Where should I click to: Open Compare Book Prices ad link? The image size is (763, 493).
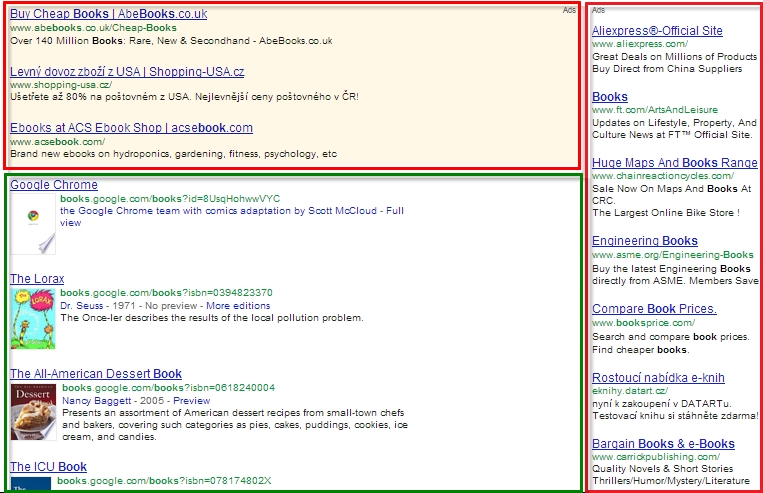[654, 309]
